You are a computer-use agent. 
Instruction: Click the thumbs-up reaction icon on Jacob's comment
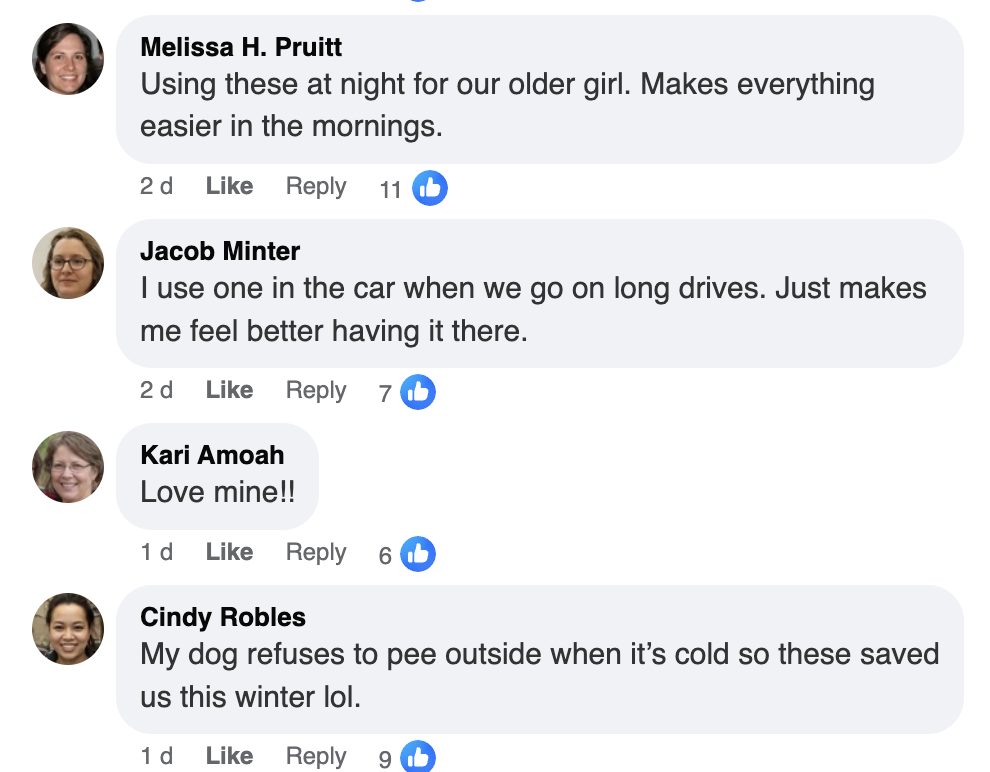tap(418, 391)
